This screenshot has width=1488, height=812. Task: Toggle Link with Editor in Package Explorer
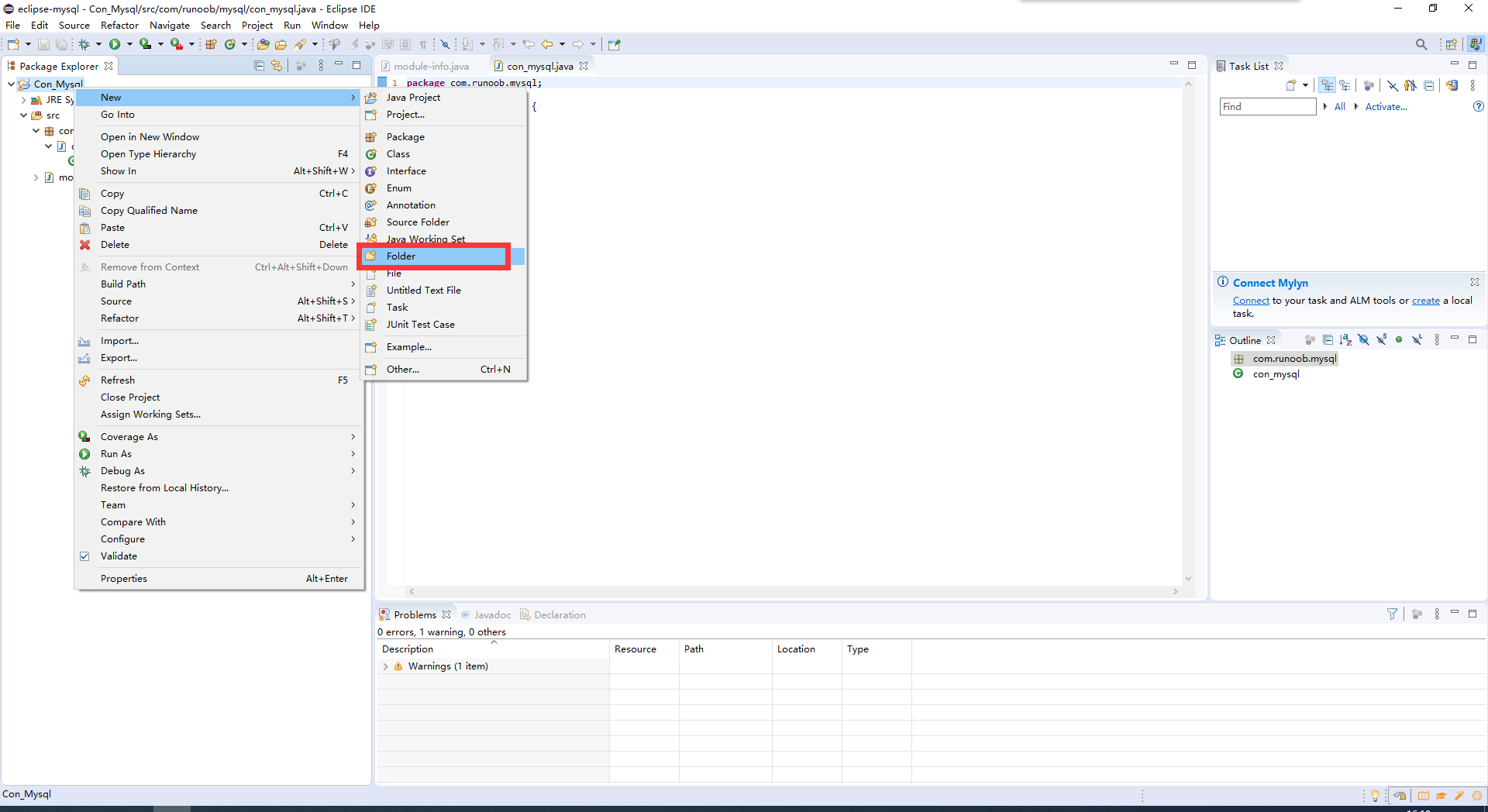(x=277, y=66)
